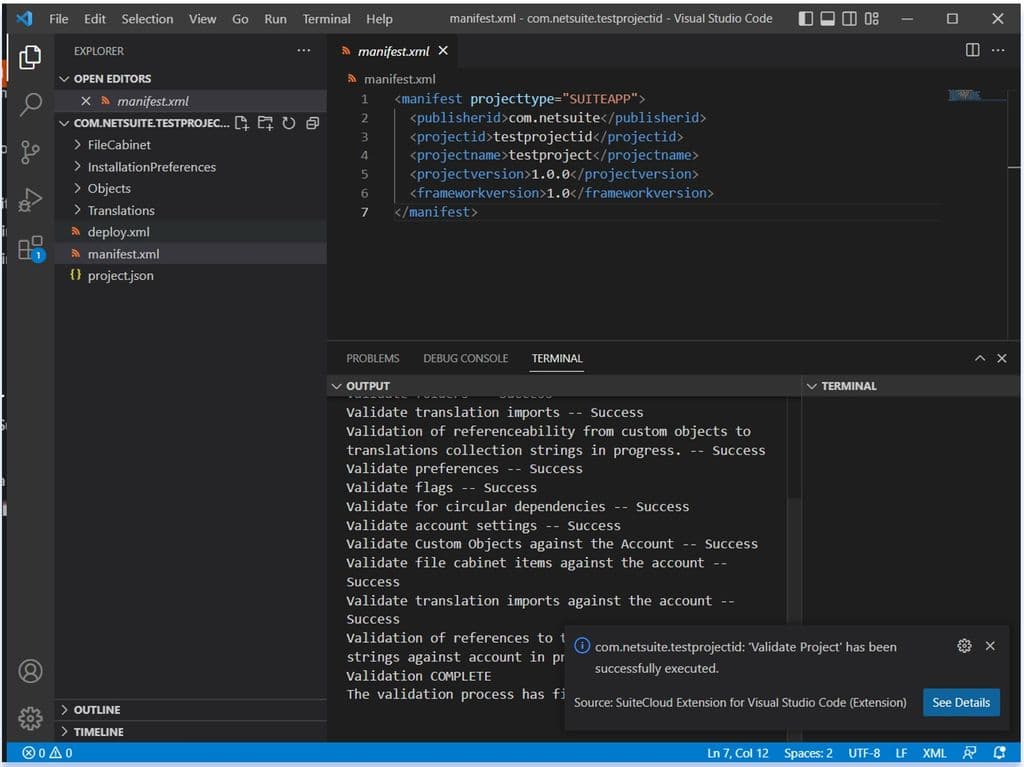Open the Source Control view
The height and width of the screenshot is (767, 1024).
pyautogui.click(x=30, y=152)
